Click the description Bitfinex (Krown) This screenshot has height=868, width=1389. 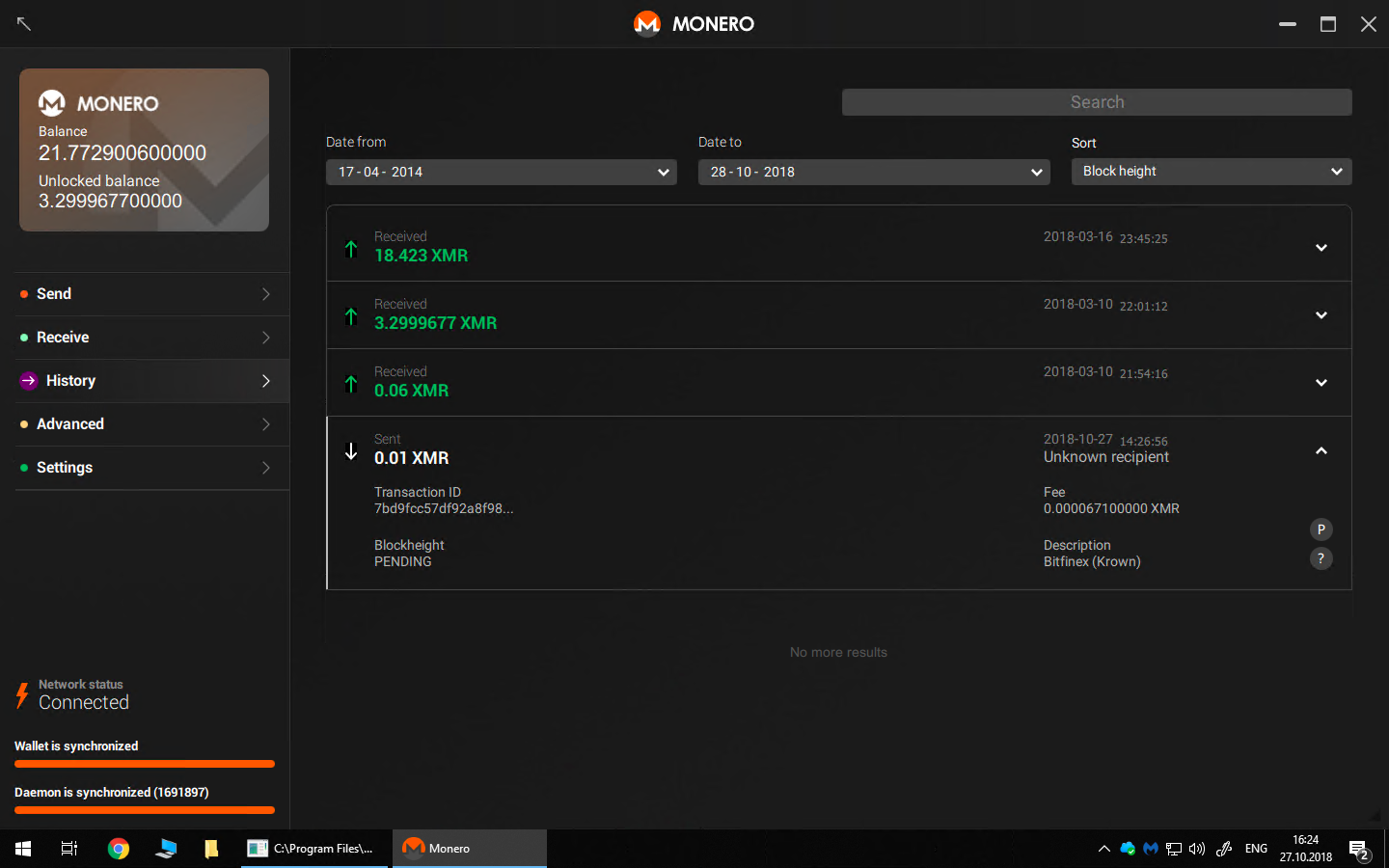tap(1092, 561)
